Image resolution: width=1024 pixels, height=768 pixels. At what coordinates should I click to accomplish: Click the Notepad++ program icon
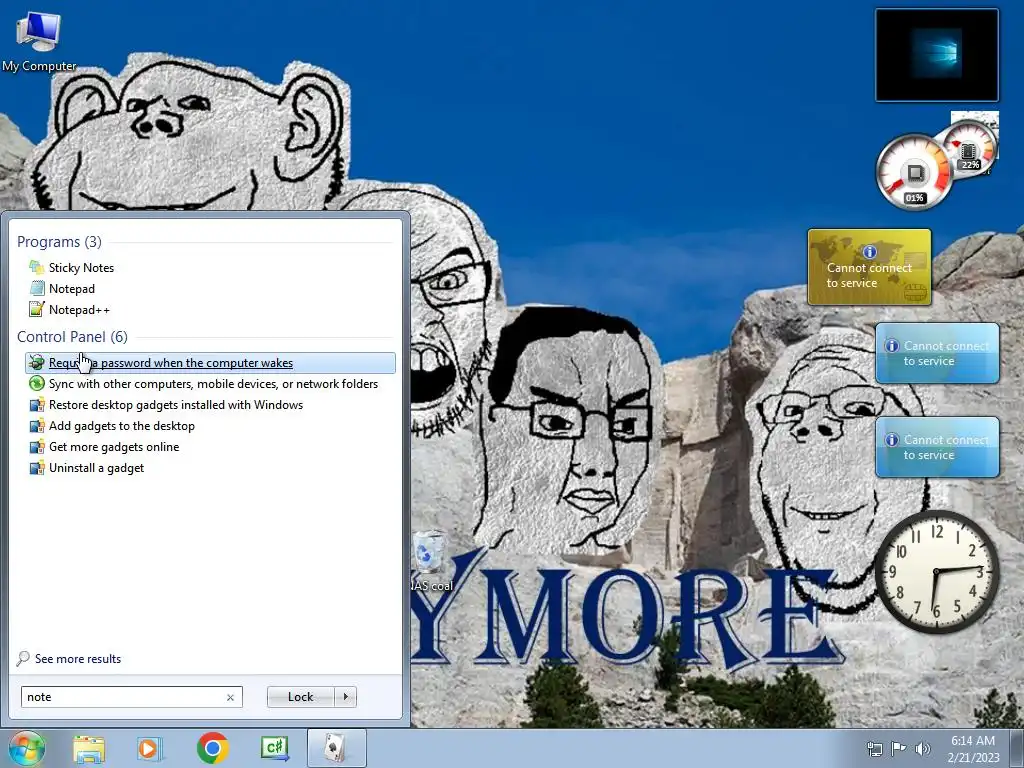click(37, 310)
